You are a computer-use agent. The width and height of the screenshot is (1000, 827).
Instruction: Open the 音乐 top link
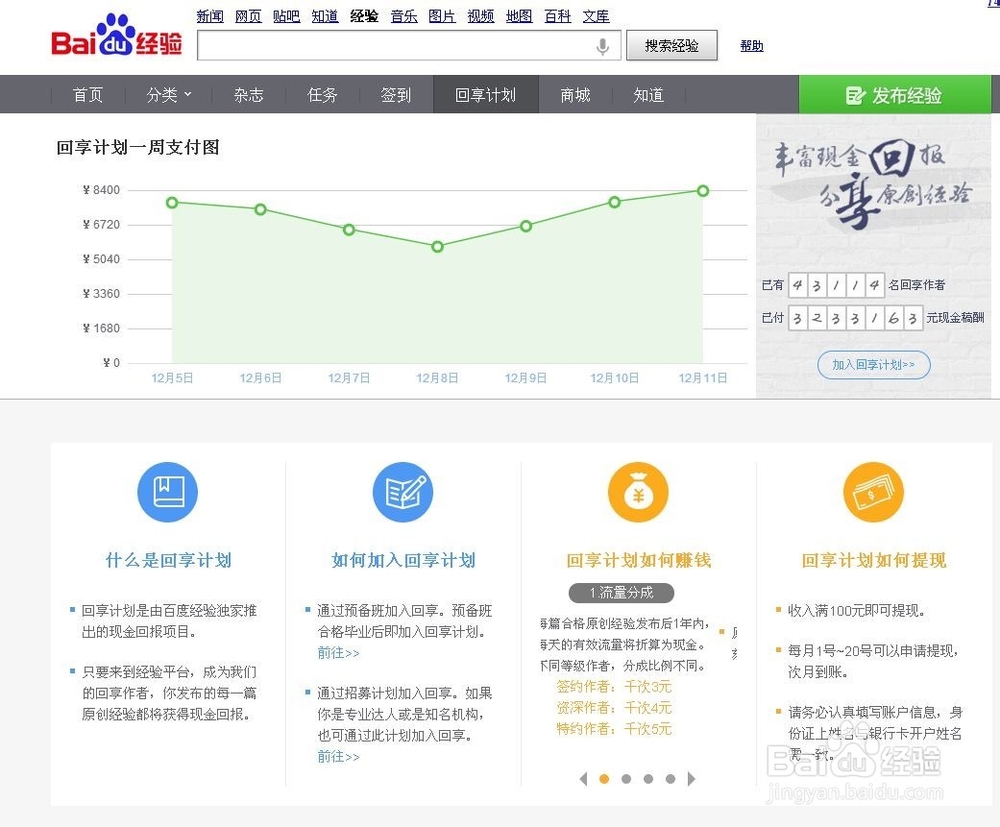pyautogui.click(x=404, y=16)
